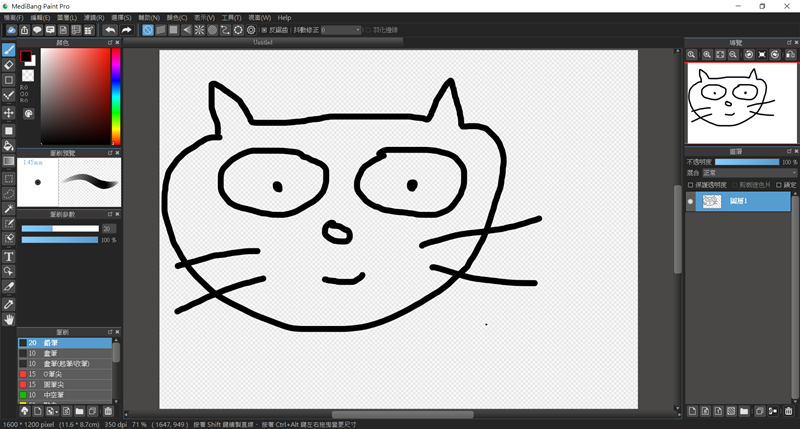Toggle visibility of 圖層1 layer
The height and width of the screenshot is (429, 800).
690,201
